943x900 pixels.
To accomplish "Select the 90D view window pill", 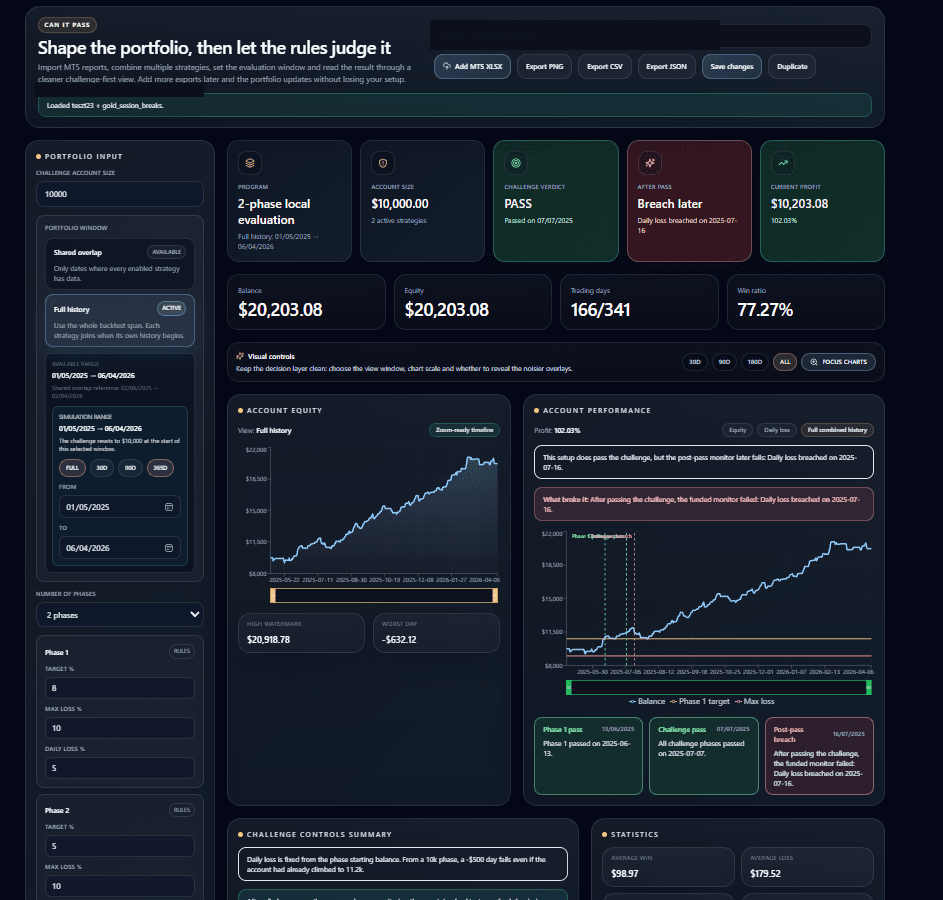I will 723,362.
